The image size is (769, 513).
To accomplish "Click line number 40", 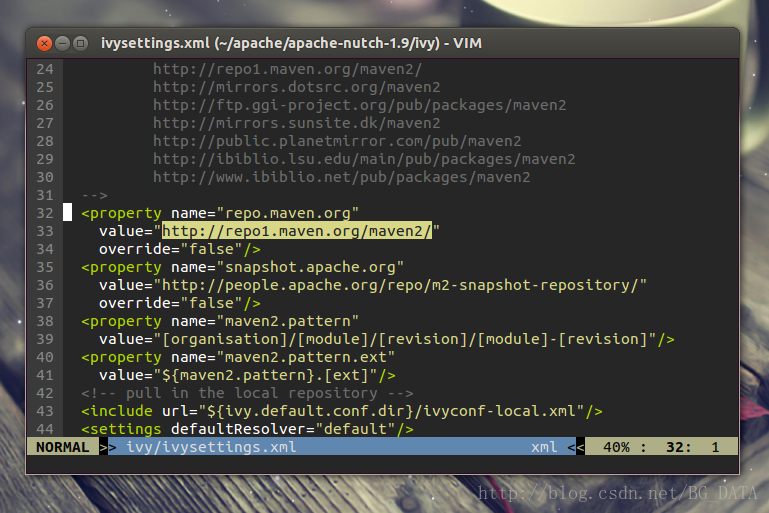I will coord(45,357).
